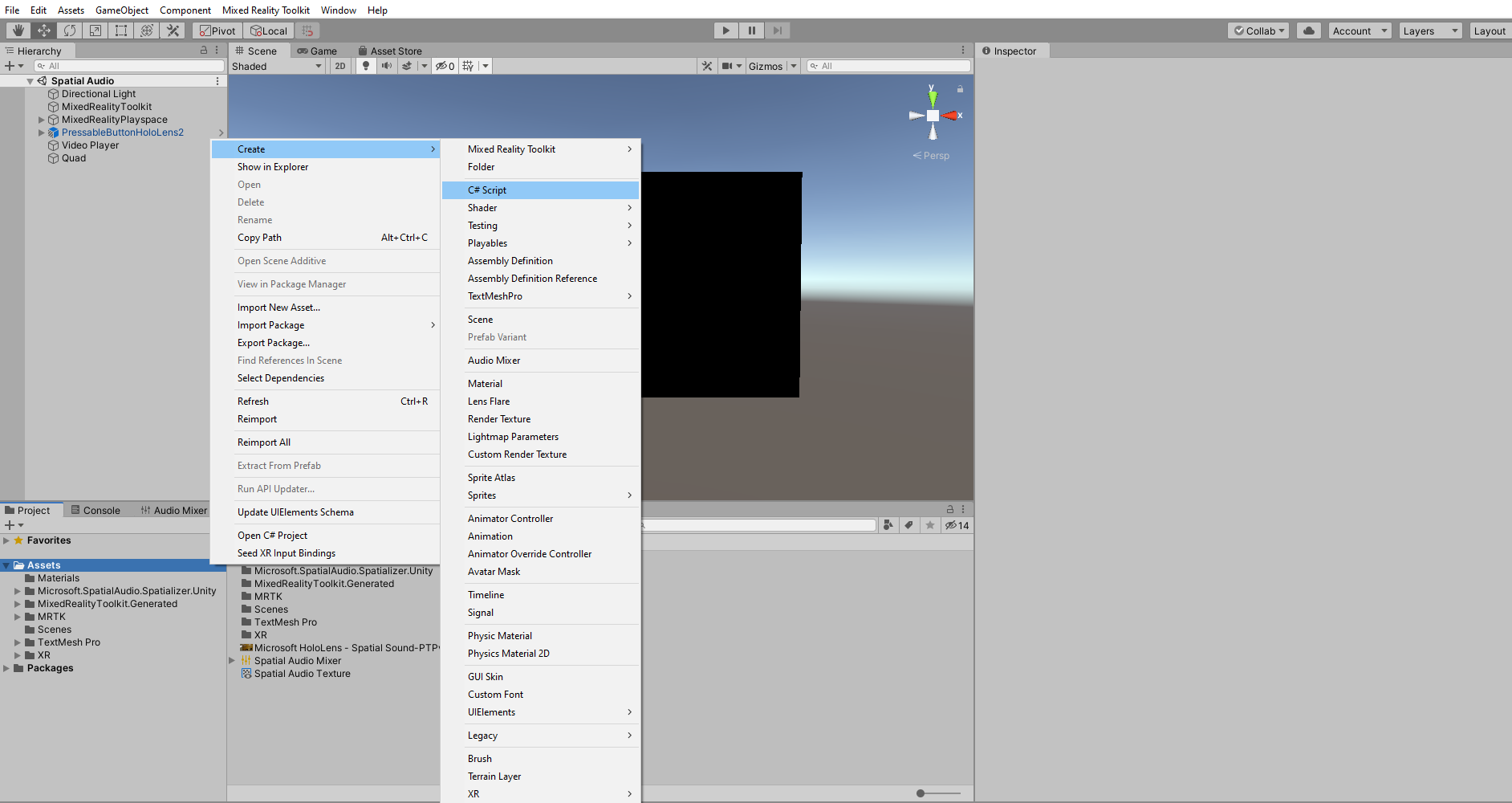
Task: Toggle 2D view mode
Action: pos(340,66)
